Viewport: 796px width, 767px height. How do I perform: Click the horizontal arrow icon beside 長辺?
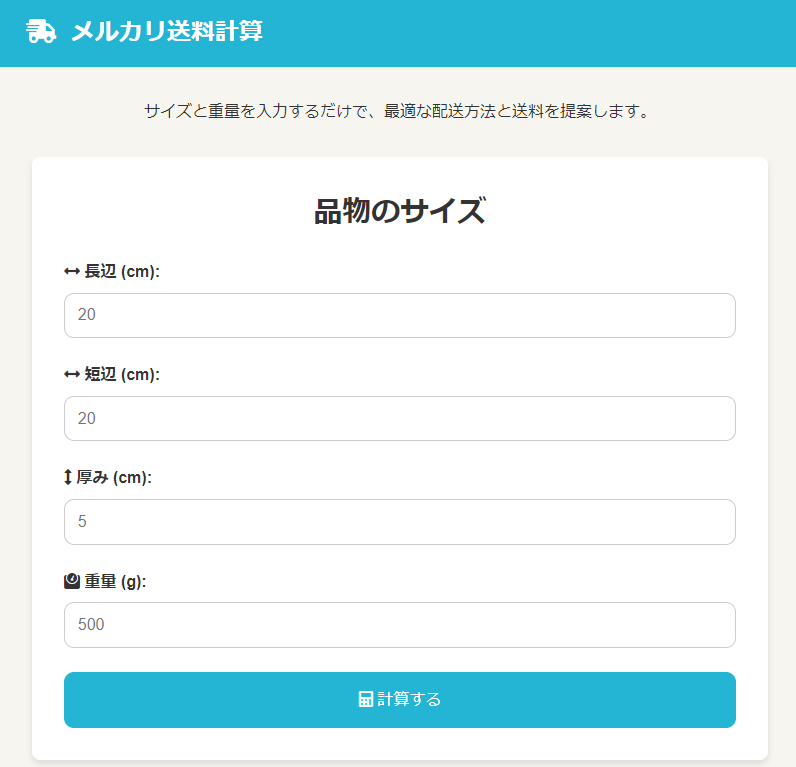(x=72, y=271)
